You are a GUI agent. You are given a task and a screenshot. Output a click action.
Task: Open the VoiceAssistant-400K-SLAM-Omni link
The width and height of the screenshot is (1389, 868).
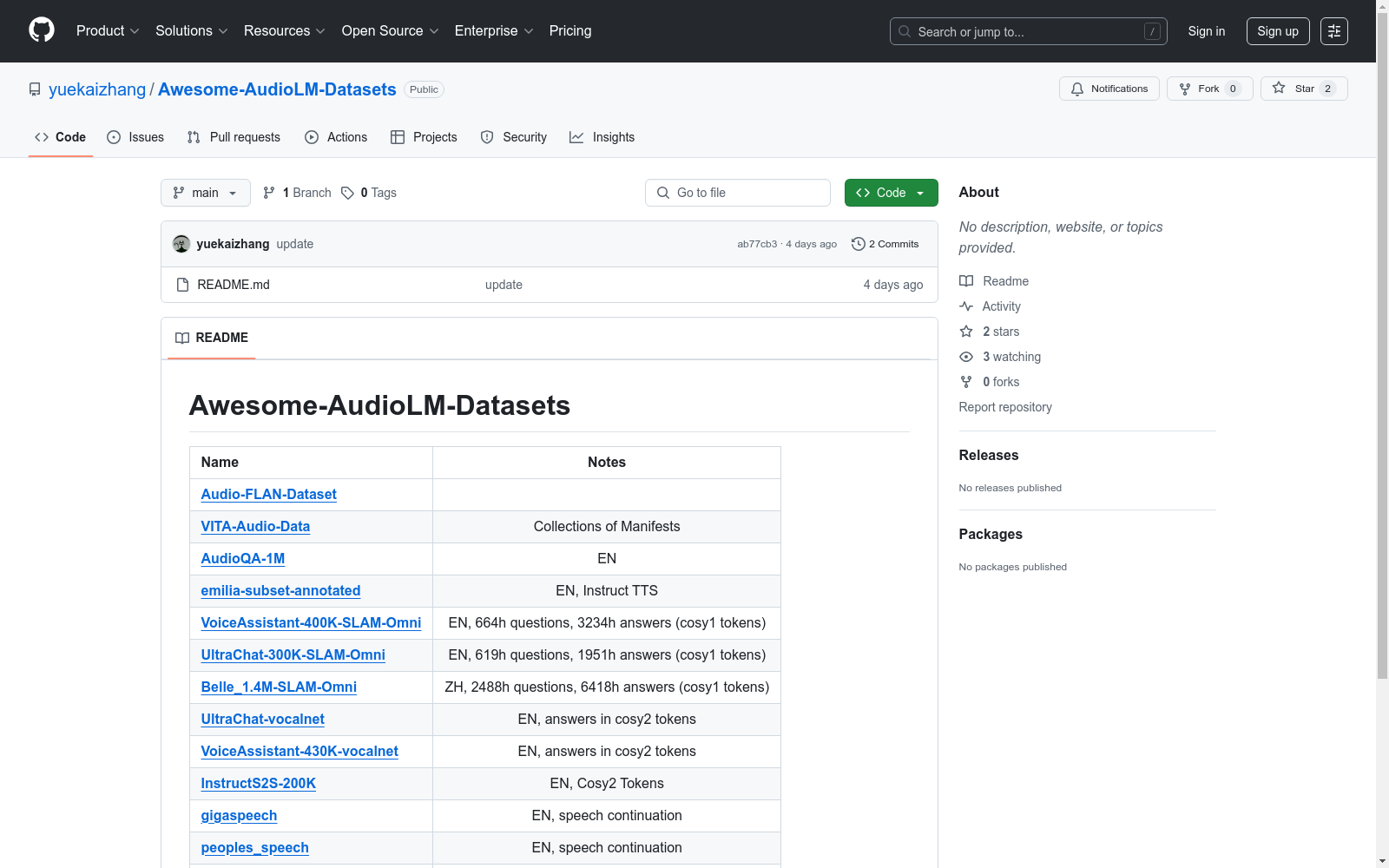pos(311,622)
